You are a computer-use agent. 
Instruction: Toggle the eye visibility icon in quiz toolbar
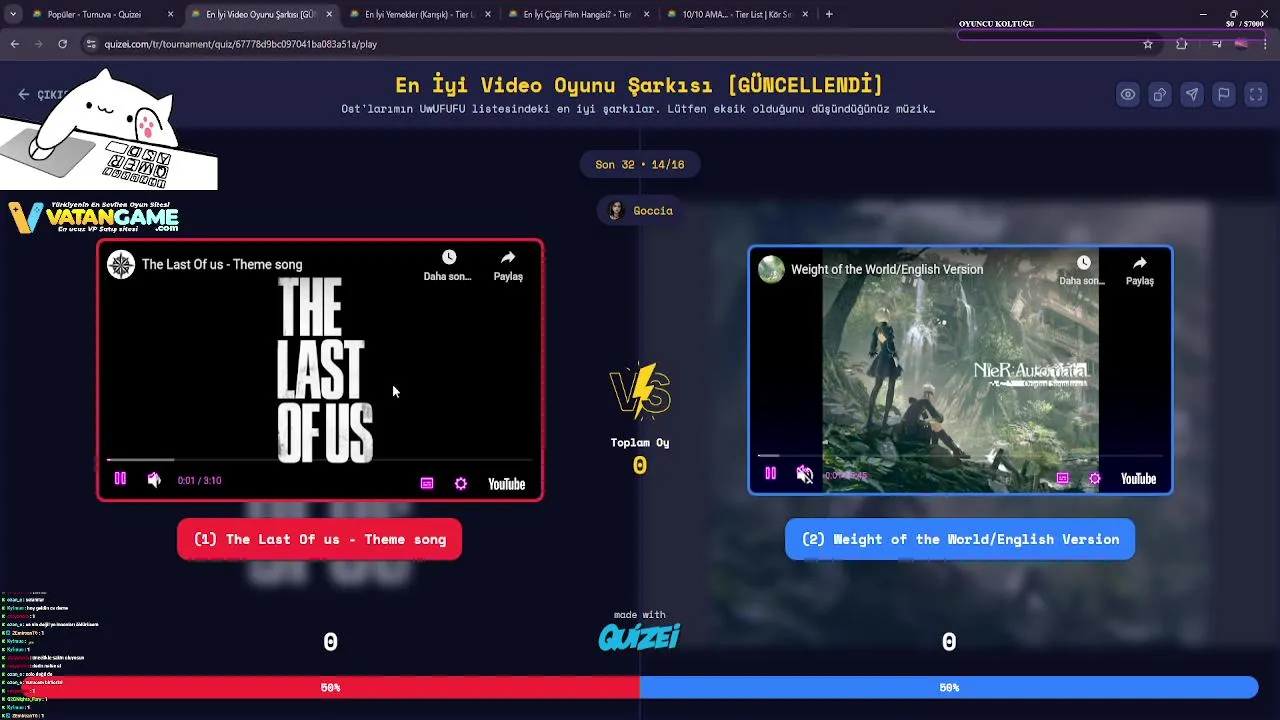tap(1127, 94)
